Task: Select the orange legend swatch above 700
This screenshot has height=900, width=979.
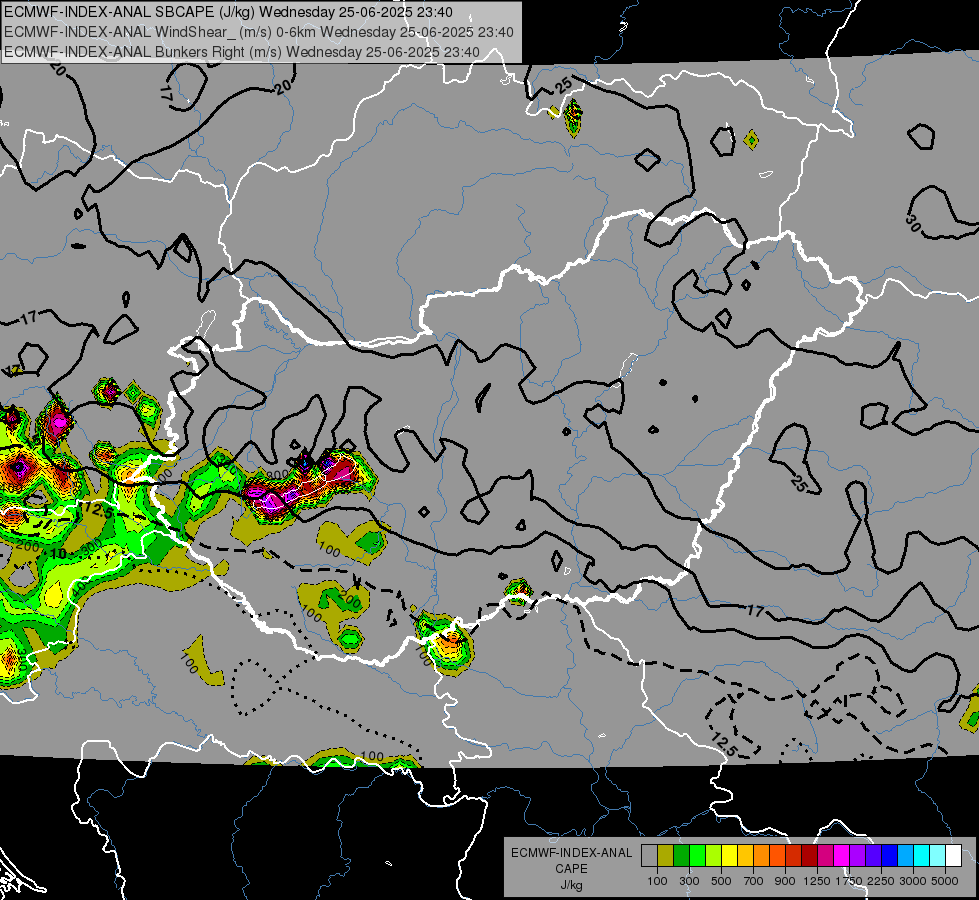Action: coord(762,855)
